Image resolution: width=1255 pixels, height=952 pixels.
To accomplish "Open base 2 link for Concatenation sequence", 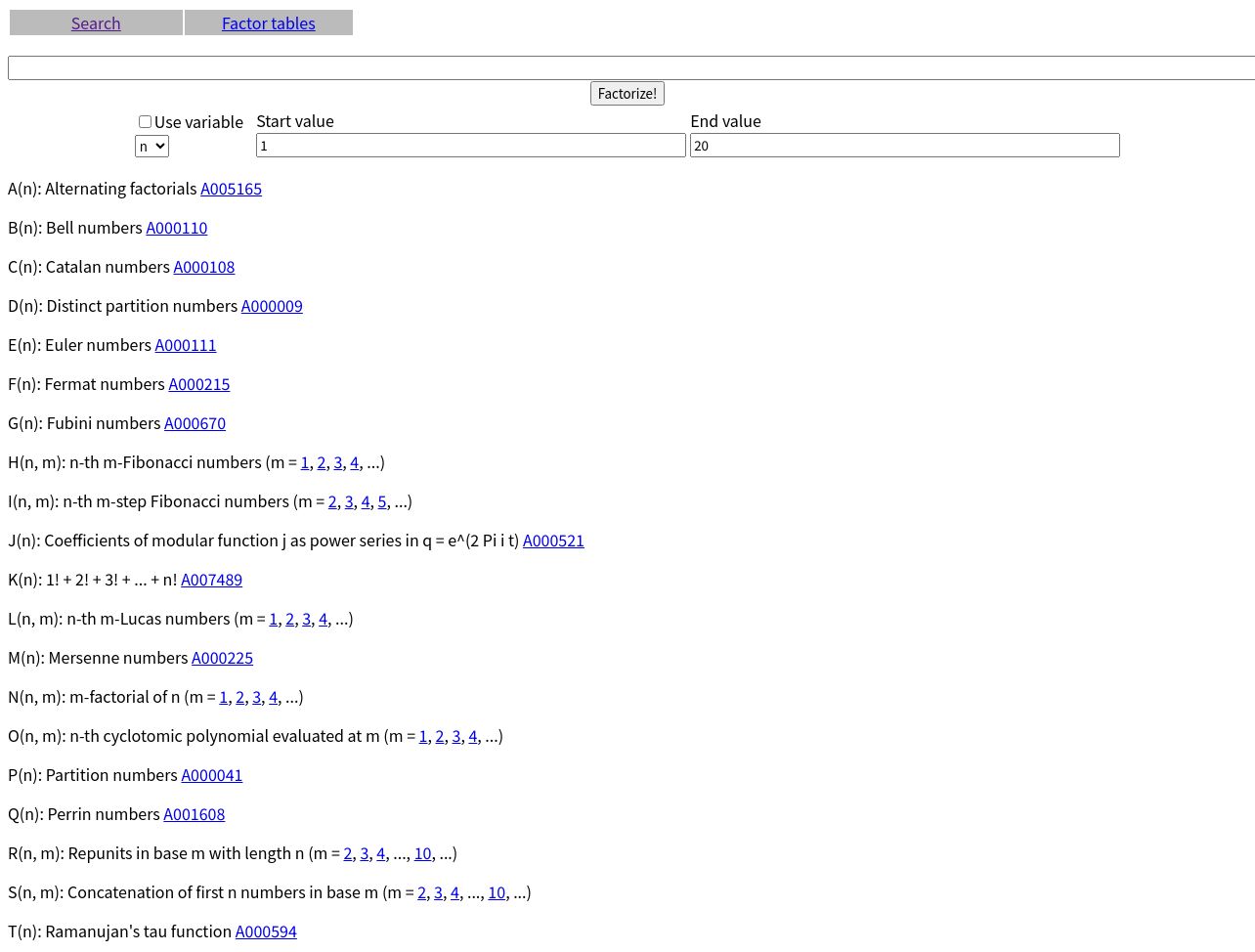I will [422, 892].
